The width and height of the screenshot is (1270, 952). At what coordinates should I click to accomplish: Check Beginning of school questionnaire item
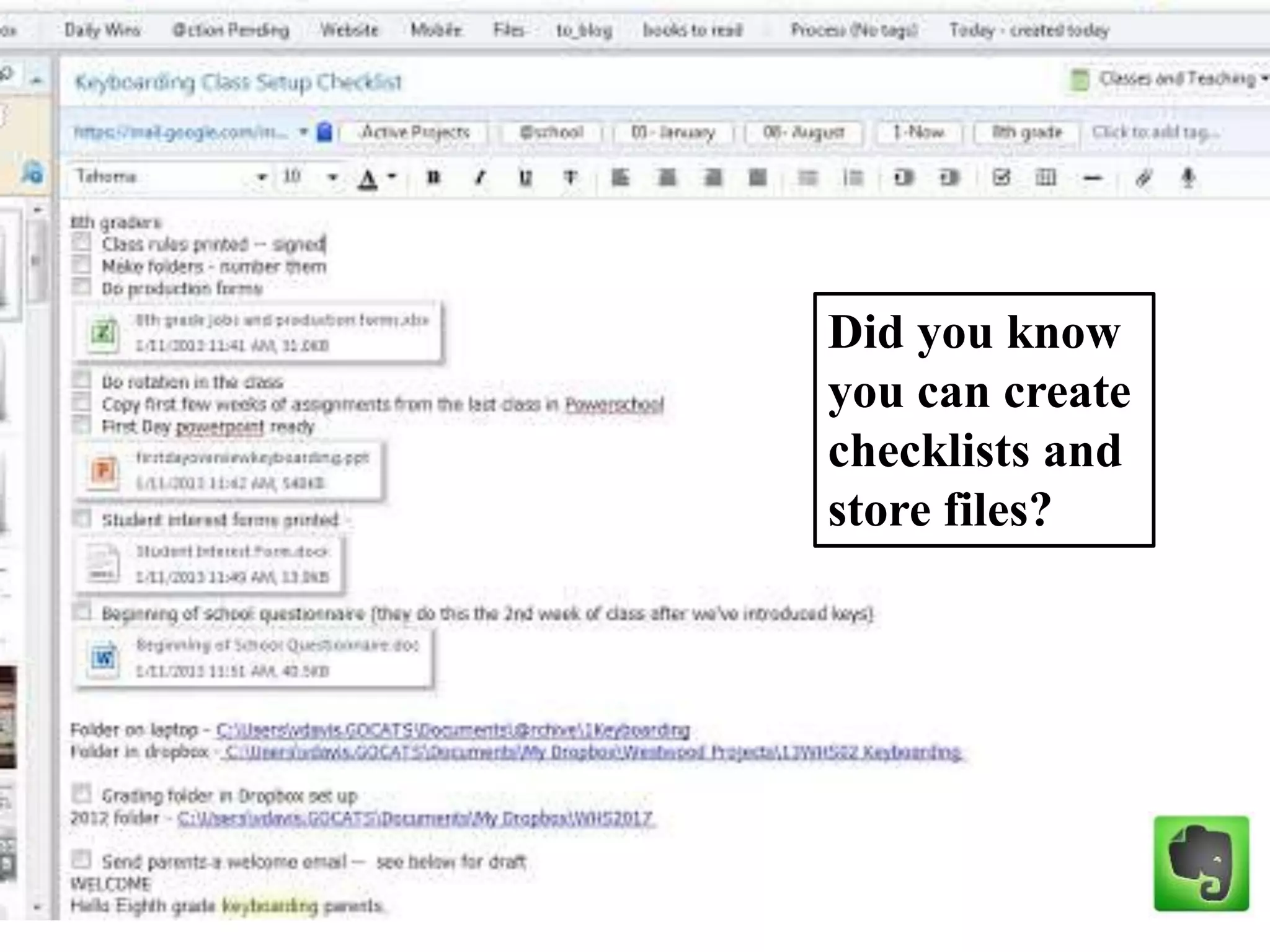[x=81, y=612]
